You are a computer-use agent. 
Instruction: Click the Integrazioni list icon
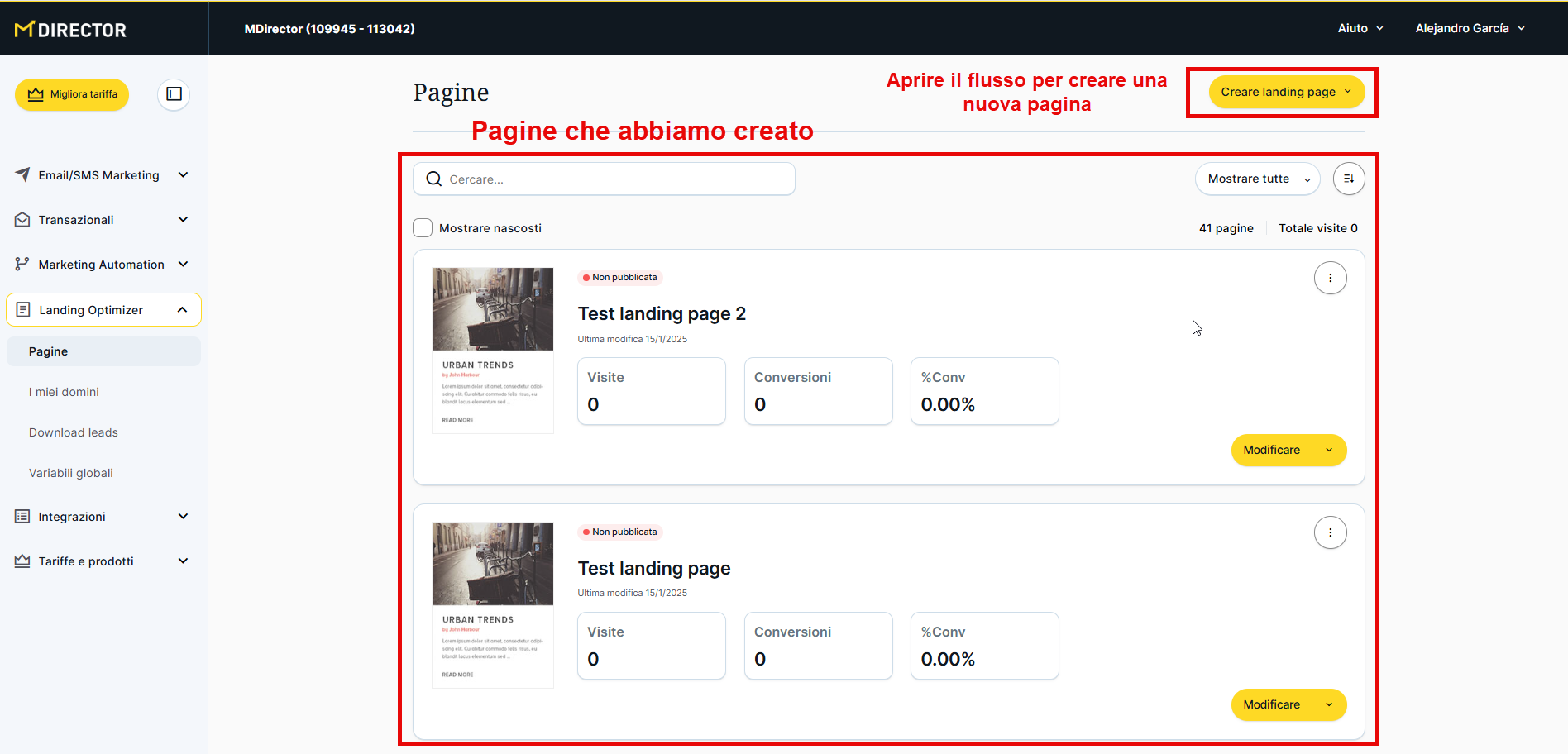(x=22, y=517)
